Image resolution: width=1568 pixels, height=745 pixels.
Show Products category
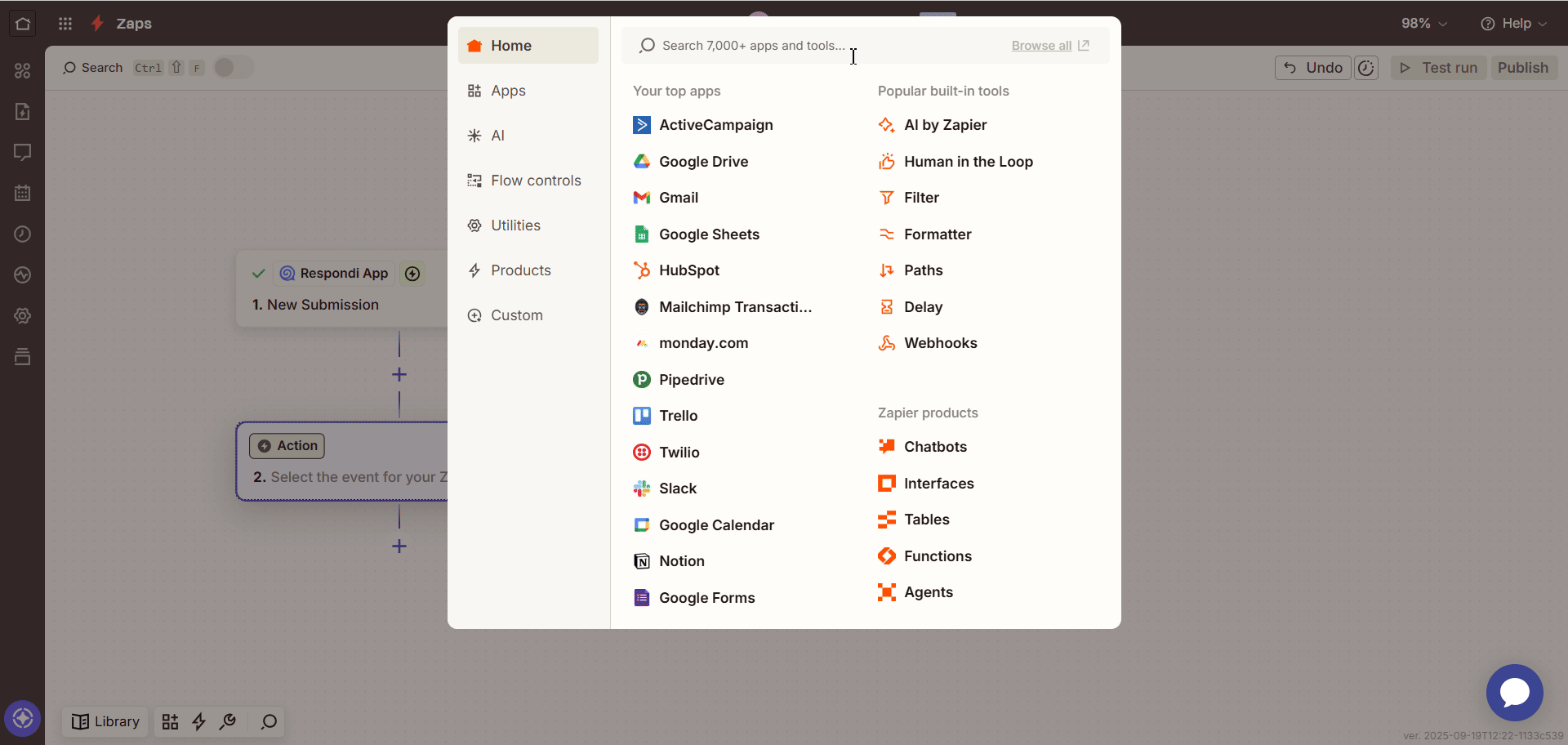tap(528, 270)
